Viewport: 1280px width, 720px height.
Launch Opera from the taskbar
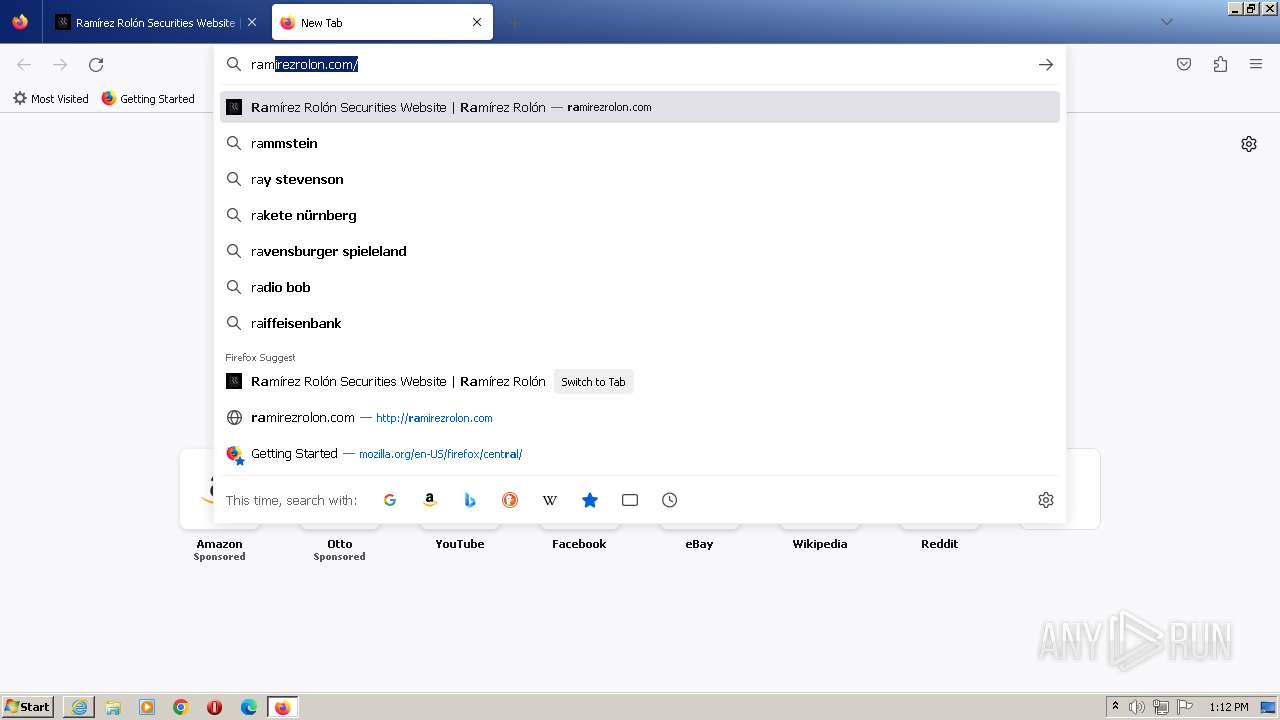pyautogui.click(x=215, y=707)
